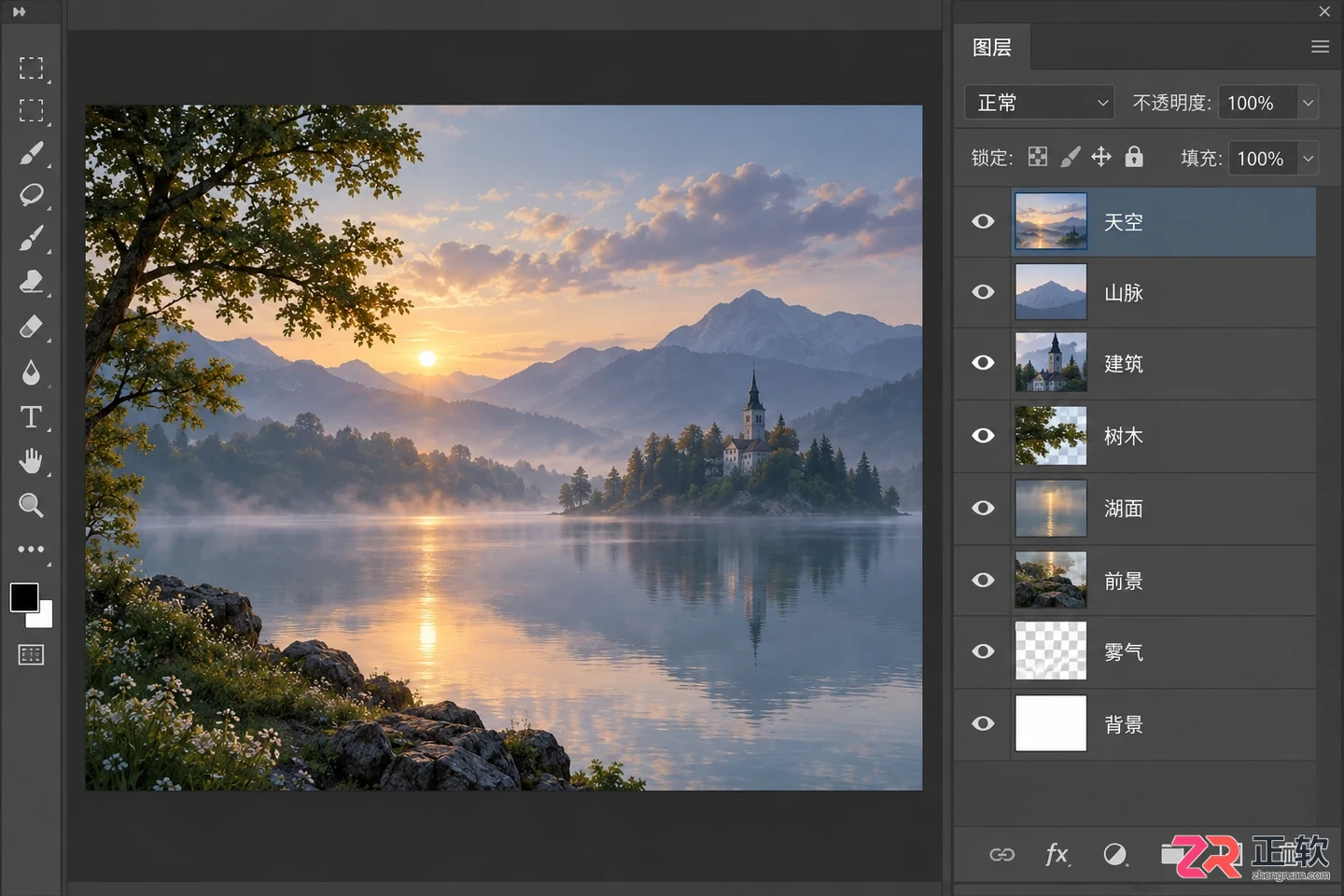The image size is (1344, 896).
Task: Hide the 天空 layer
Action: click(x=983, y=221)
